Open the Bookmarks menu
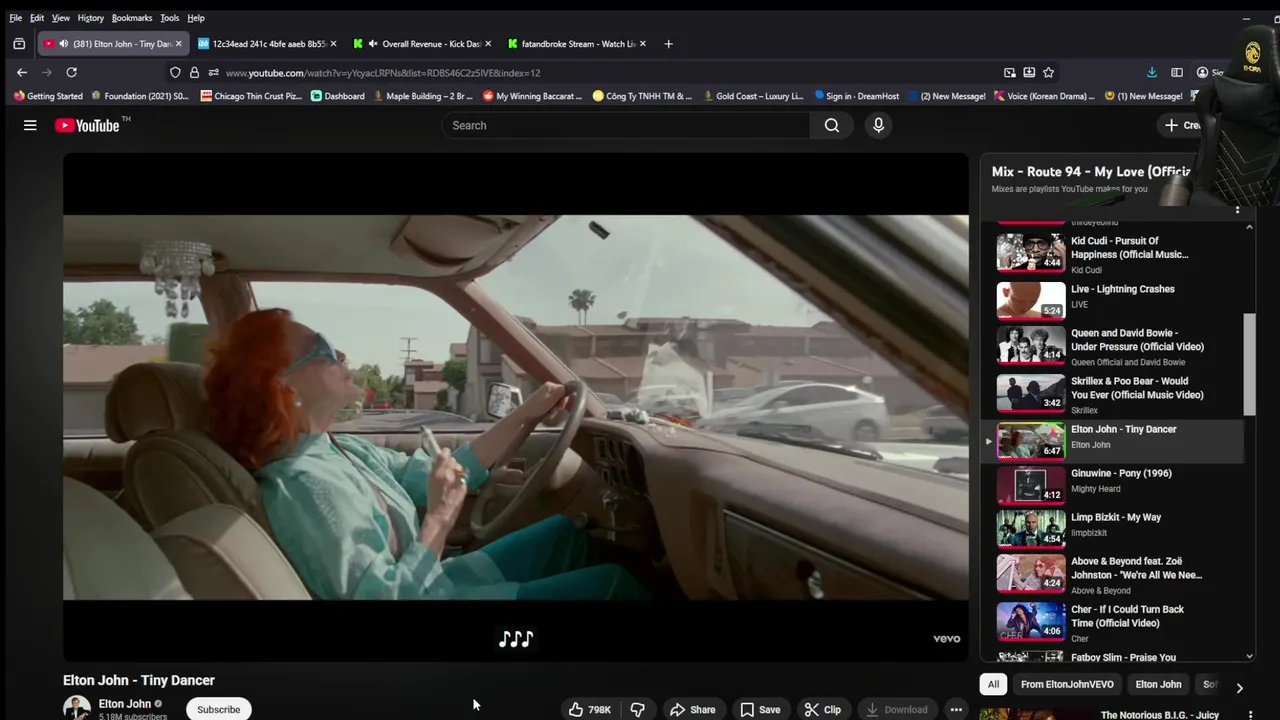The image size is (1280, 720). click(132, 18)
